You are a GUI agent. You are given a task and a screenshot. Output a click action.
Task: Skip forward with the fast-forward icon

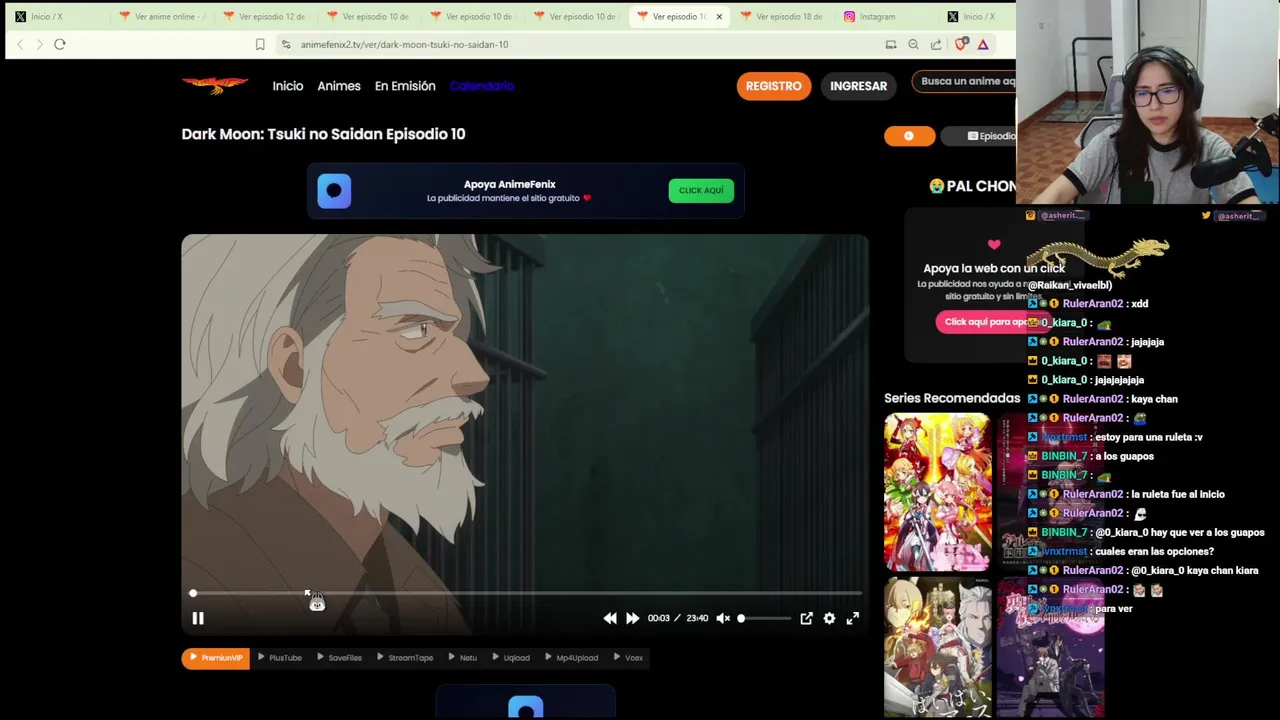pos(632,618)
